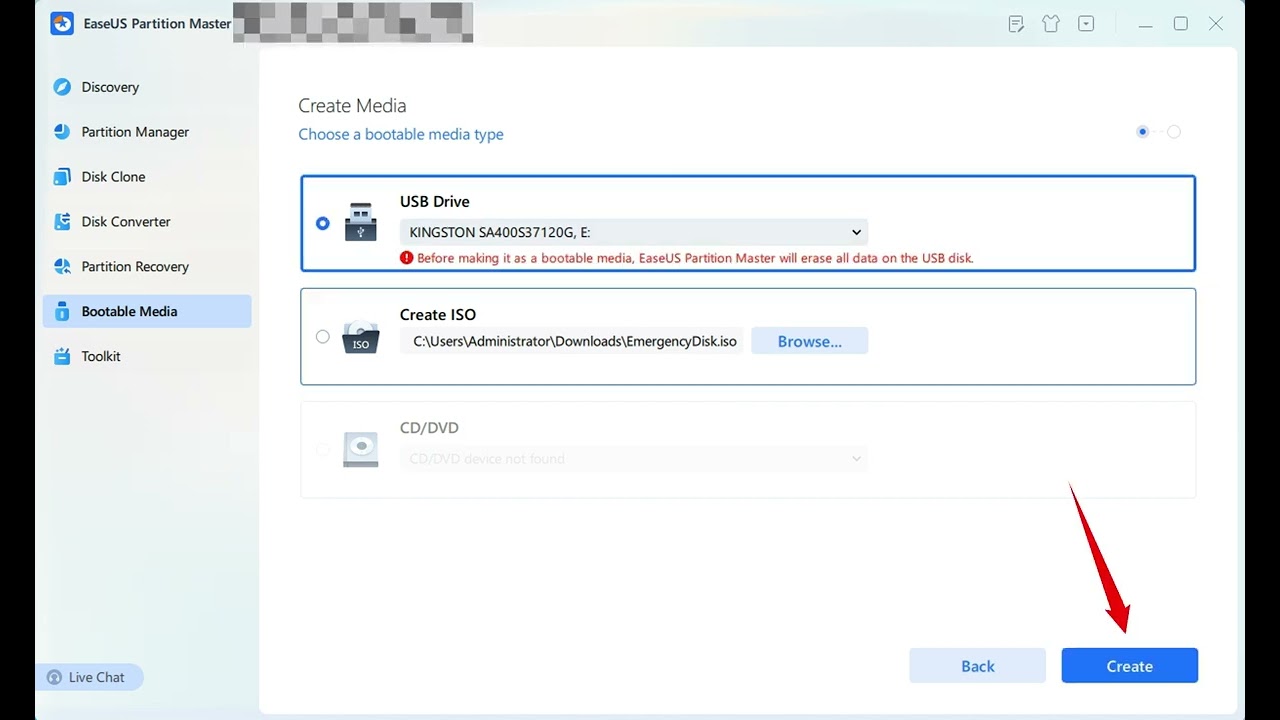The image size is (1280, 720).
Task: Open the feedback note icon in title bar
Action: point(1016,24)
